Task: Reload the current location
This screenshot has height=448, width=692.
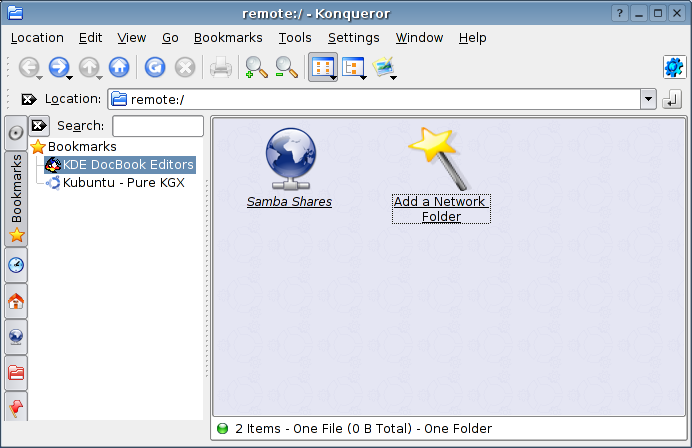Action: [x=155, y=68]
